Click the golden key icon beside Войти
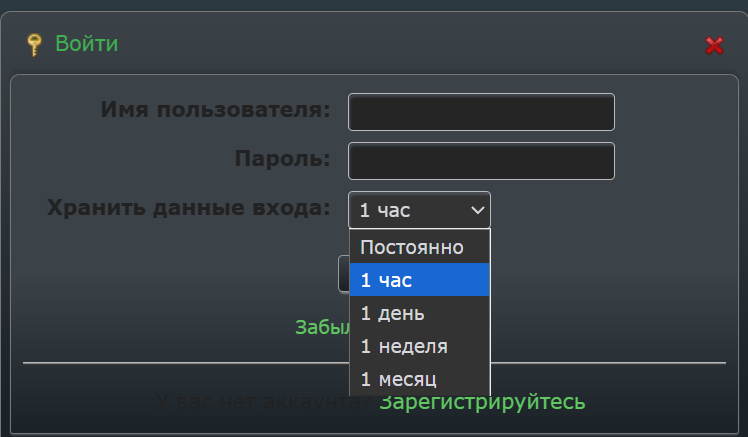This screenshot has height=437, width=748. (x=35, y=44)
